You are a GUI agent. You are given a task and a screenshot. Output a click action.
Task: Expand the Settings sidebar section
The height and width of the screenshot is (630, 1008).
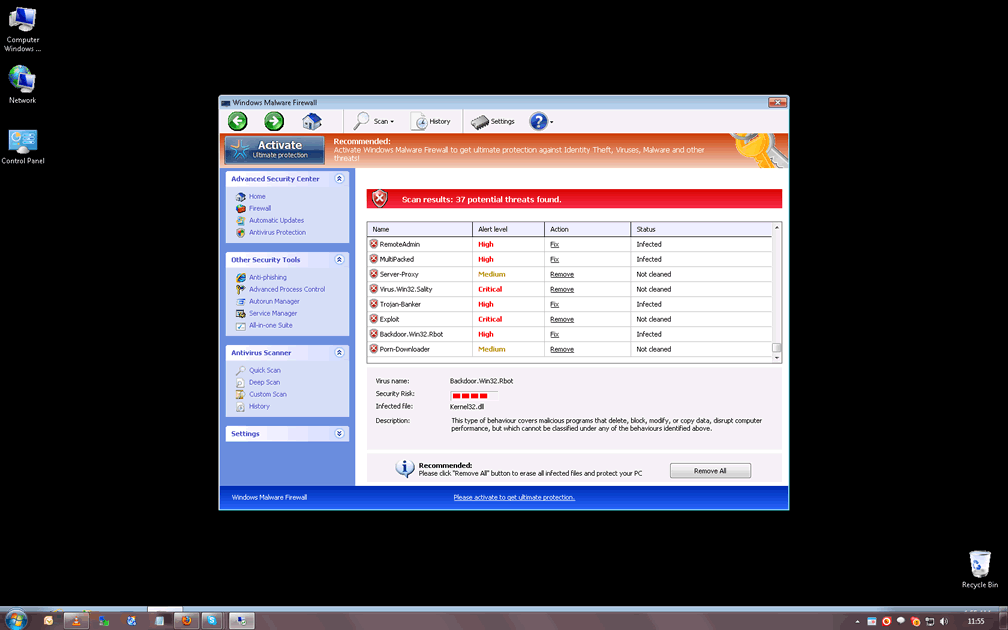click(x=340, y=434)
